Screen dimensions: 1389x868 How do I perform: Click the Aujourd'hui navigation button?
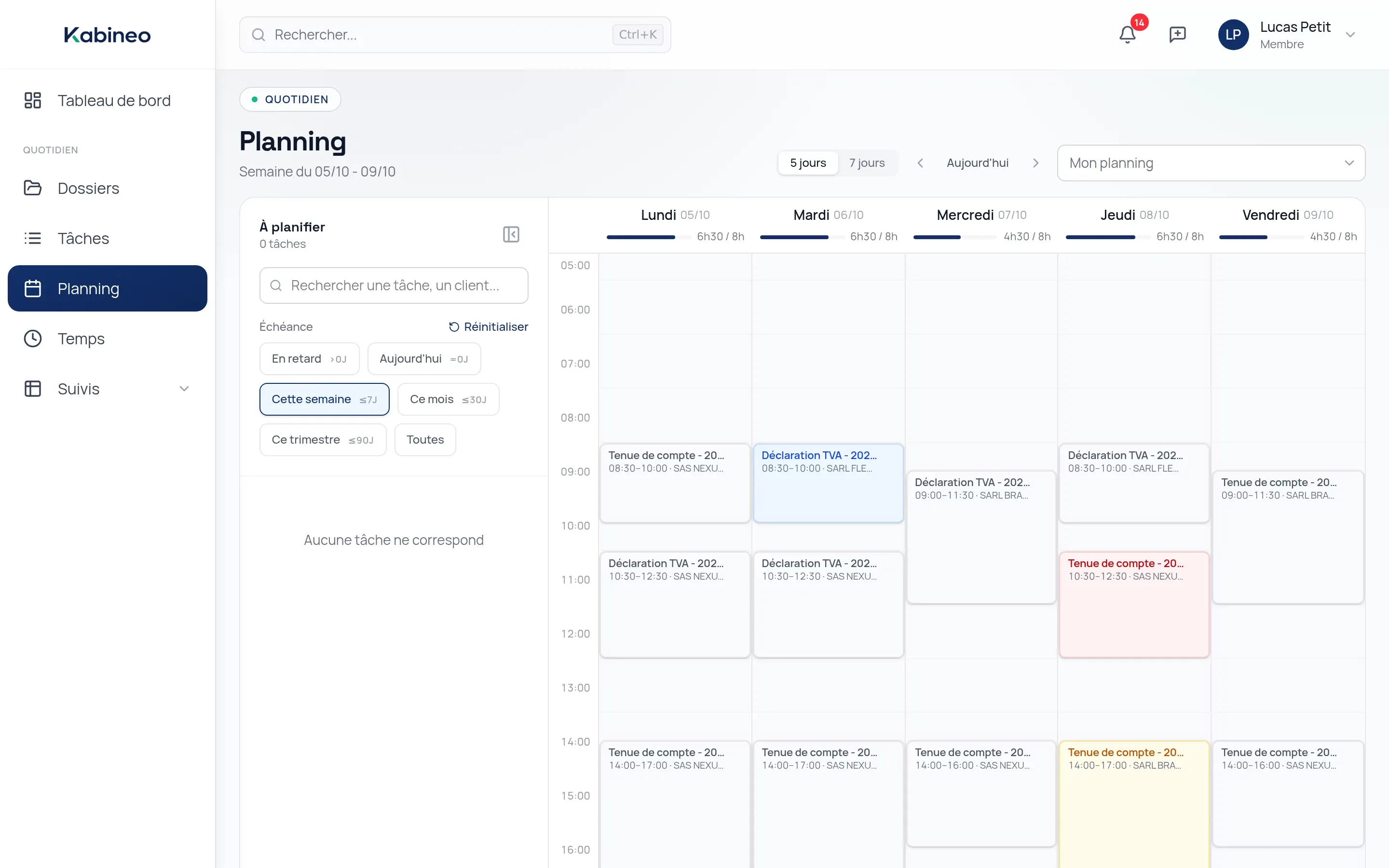978,163
